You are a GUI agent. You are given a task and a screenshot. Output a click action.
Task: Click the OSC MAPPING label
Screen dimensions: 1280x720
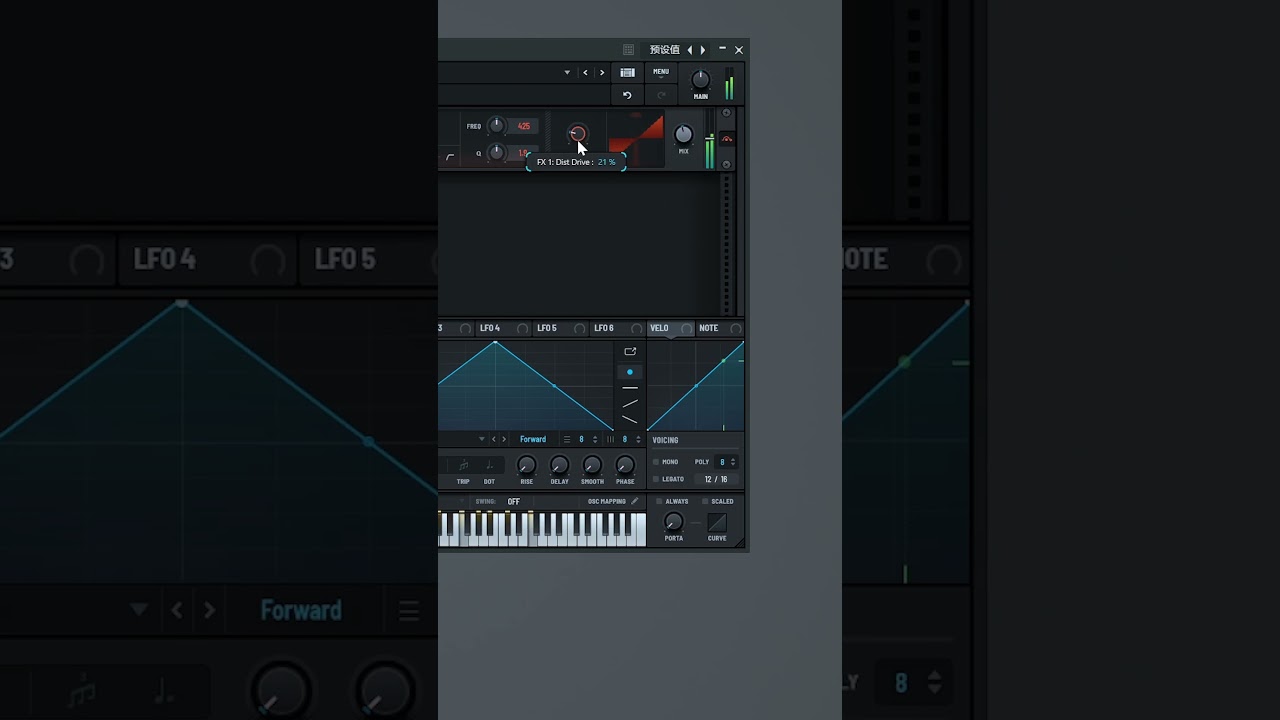tap(607, 501)
